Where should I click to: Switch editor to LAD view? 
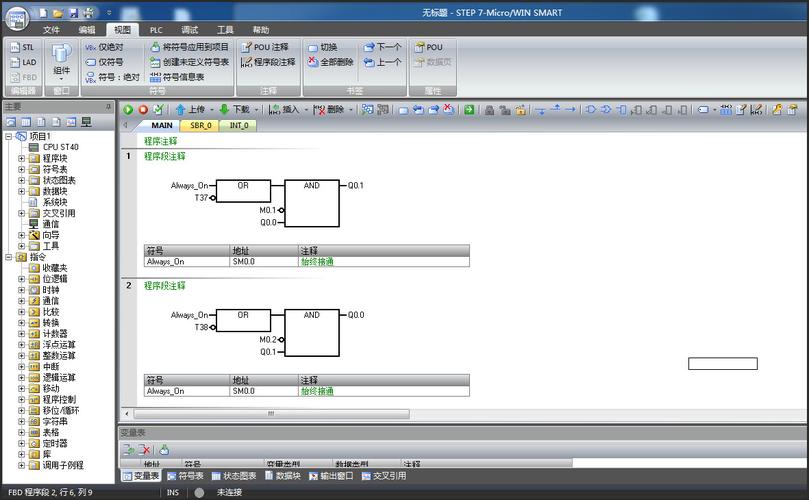click(x=22, y=62)
